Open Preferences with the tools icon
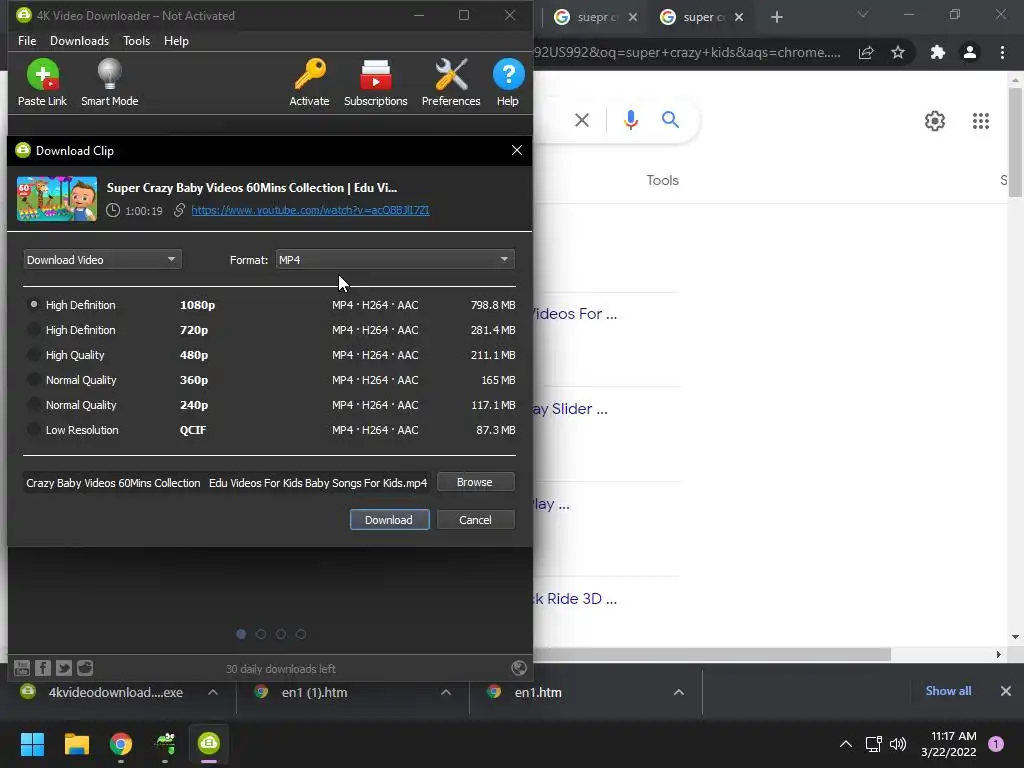This screenshot has width=1024, height=768. point(451,74)
